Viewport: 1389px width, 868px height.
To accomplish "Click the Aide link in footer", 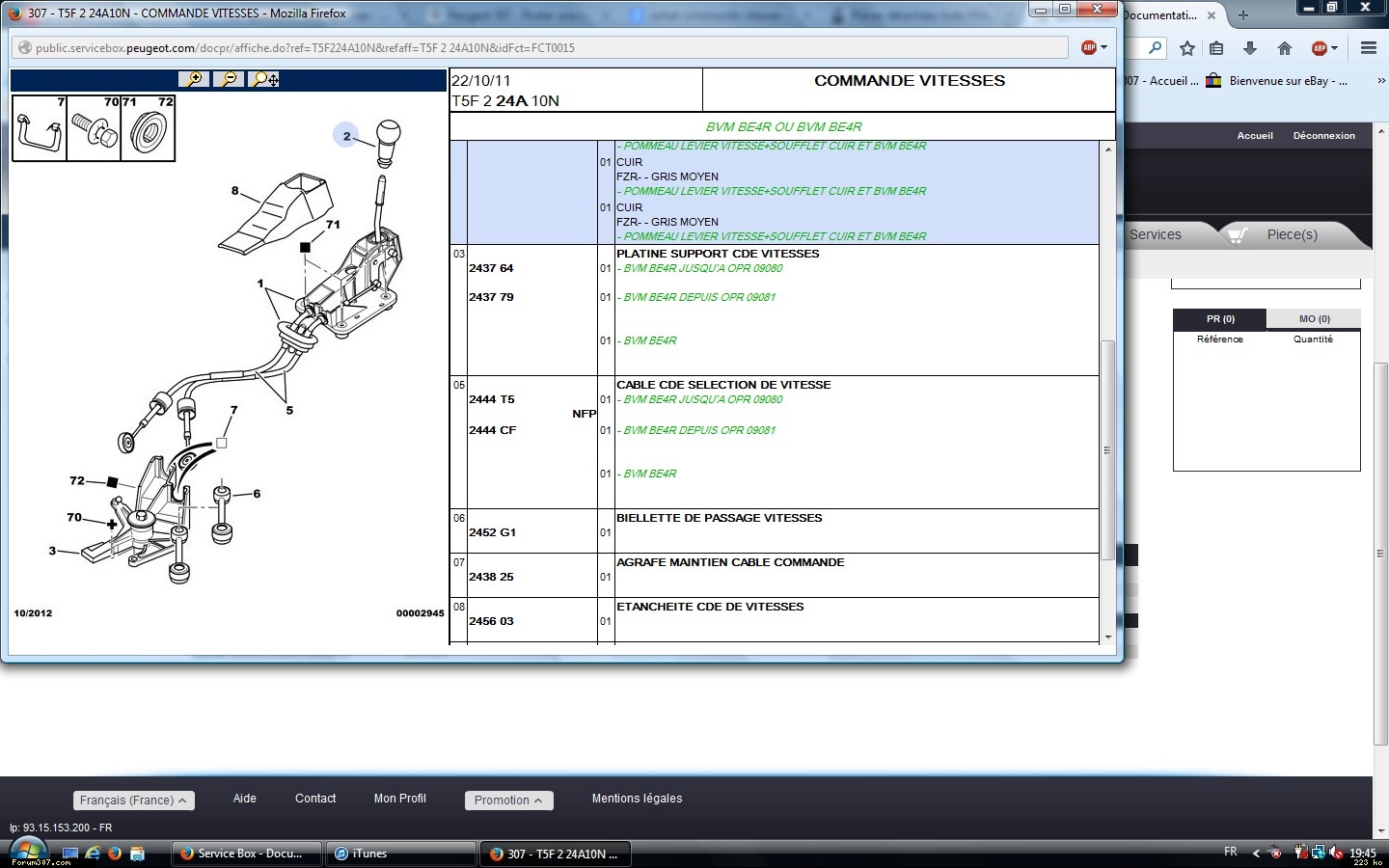I will point(244,799).
